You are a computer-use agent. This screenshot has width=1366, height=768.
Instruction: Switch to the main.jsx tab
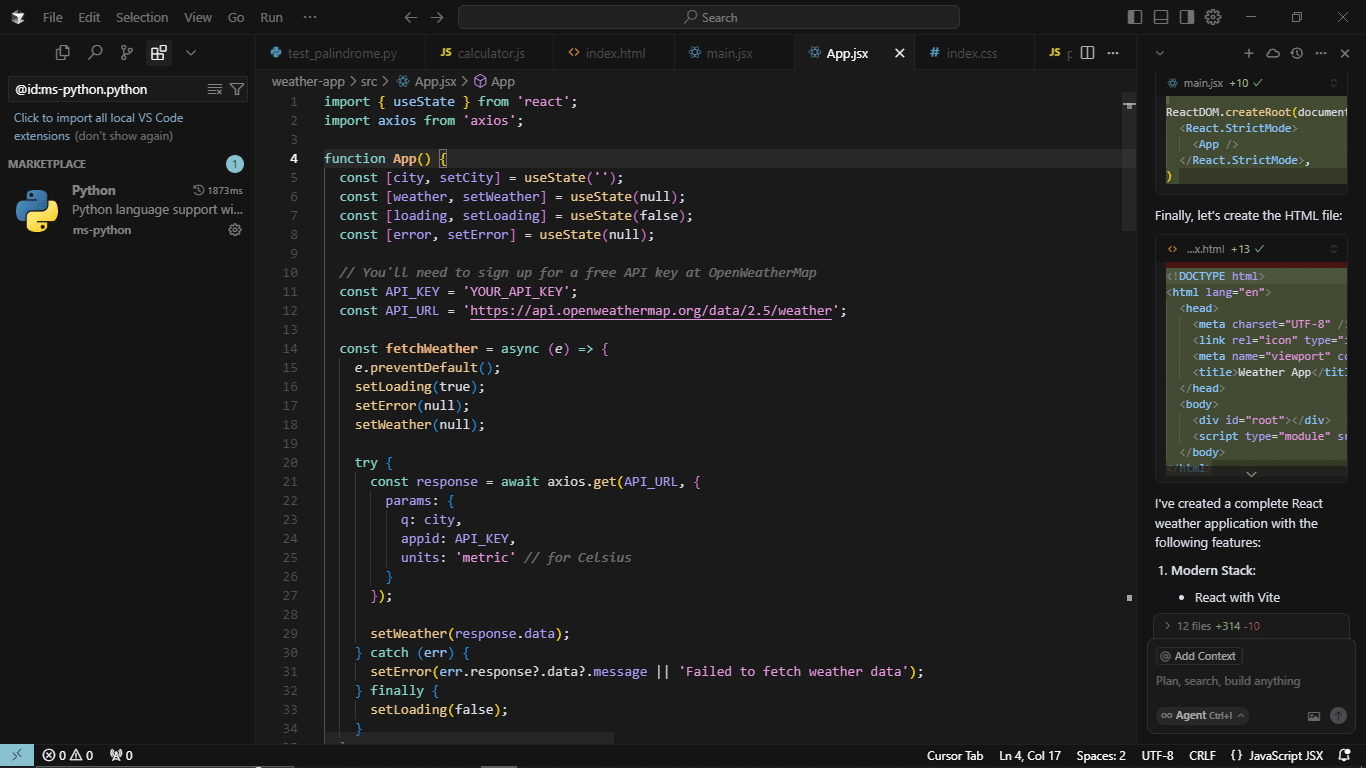[x=733, y=53]
